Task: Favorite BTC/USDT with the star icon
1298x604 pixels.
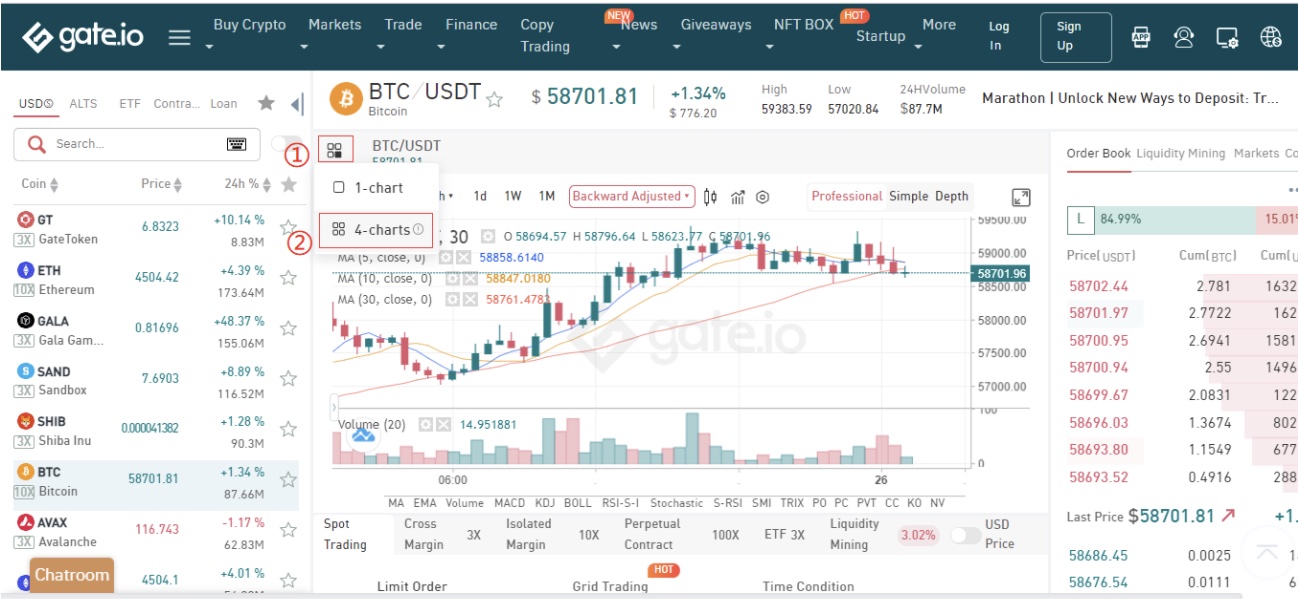Action: tap(494, 98)
